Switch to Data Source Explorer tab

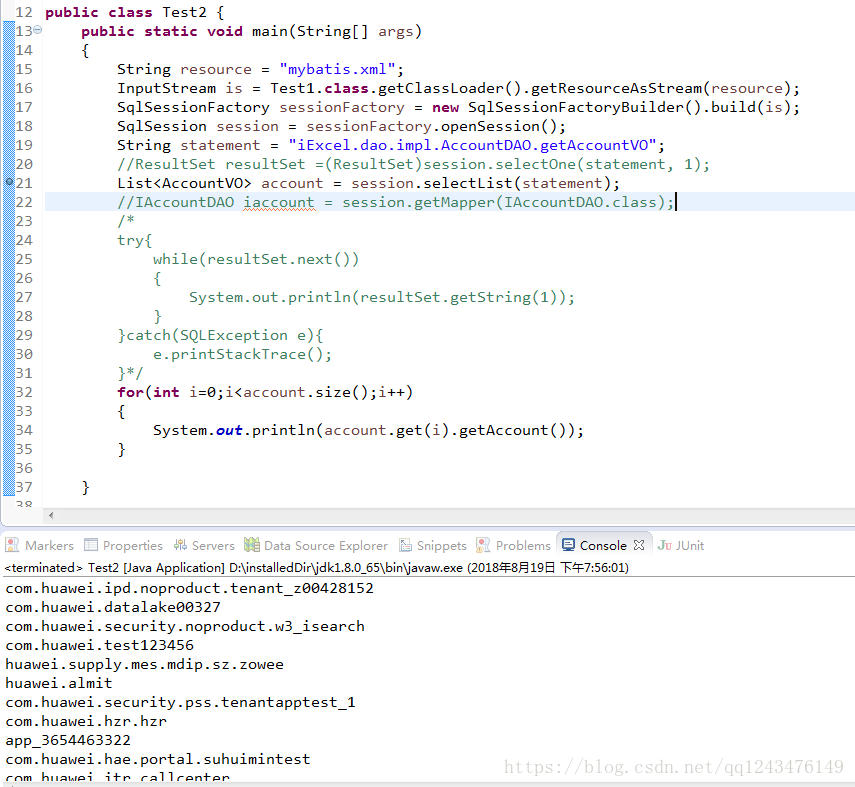326,545
